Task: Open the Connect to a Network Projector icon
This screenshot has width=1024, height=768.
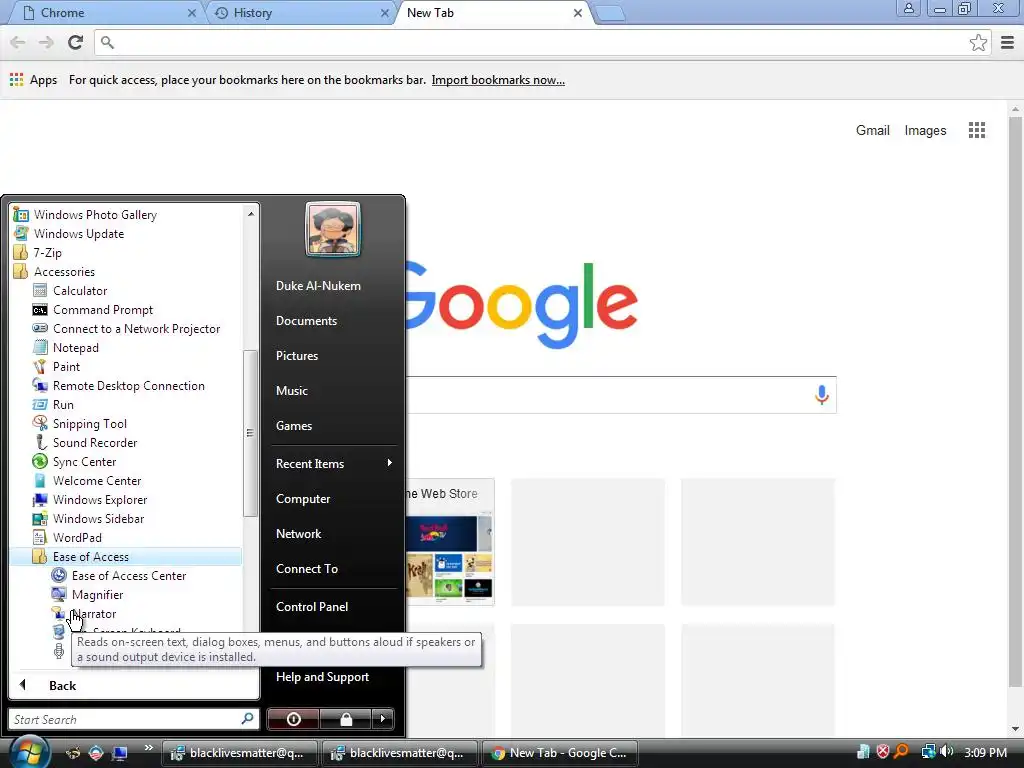Action: pos(40,328)
